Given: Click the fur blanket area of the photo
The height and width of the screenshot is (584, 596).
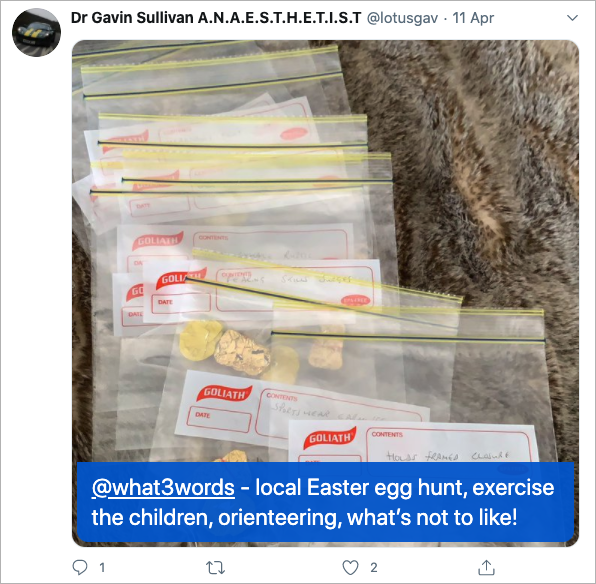Looking at the screenshot, I should [475, 171].
